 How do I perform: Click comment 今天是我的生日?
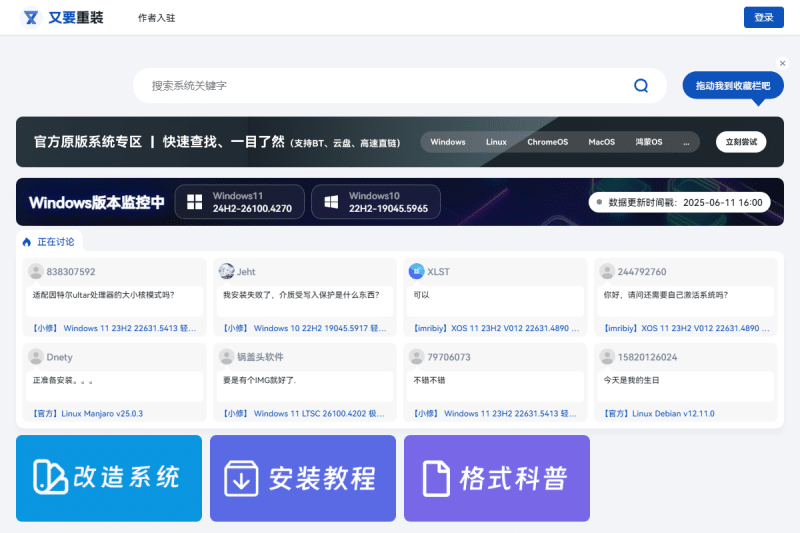tap(631, 380)
